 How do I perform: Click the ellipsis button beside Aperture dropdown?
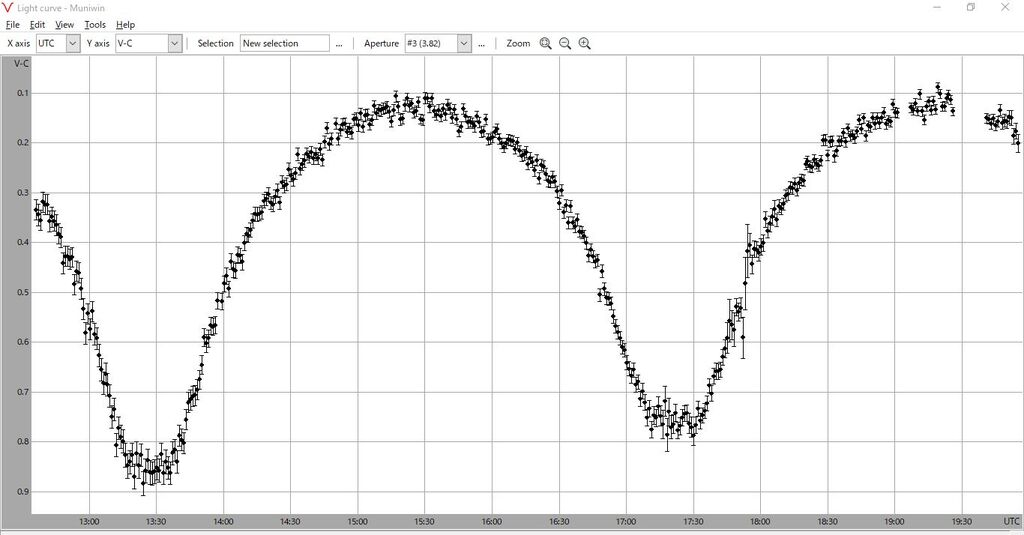pos(481,44)
